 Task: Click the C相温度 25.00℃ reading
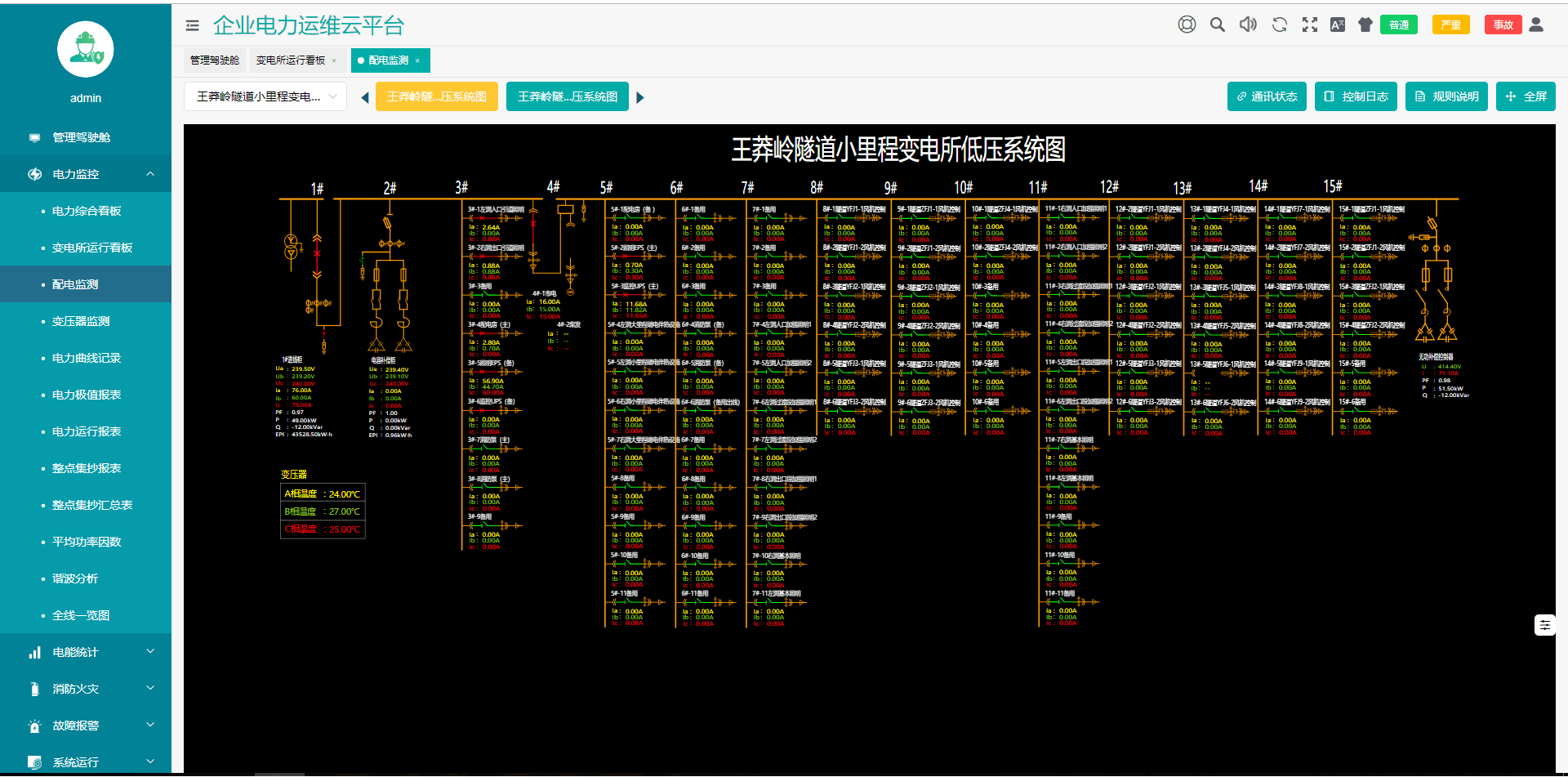pyautogui.click(x=323, y=529)
